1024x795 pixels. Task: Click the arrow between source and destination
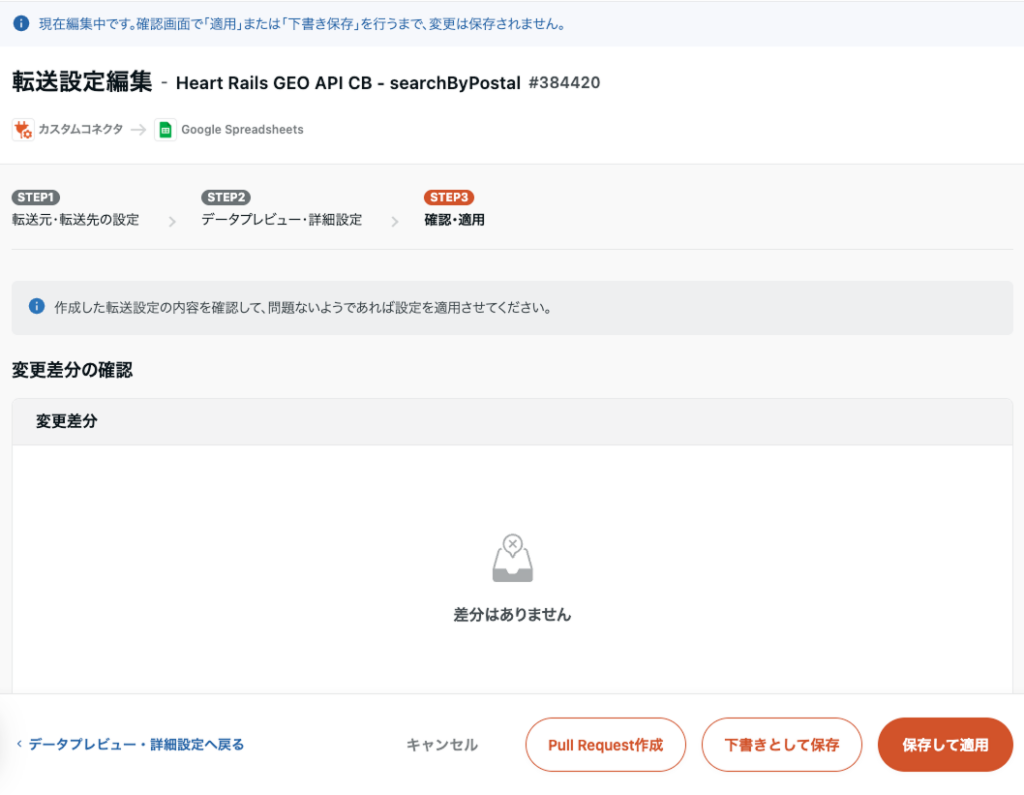138,130
